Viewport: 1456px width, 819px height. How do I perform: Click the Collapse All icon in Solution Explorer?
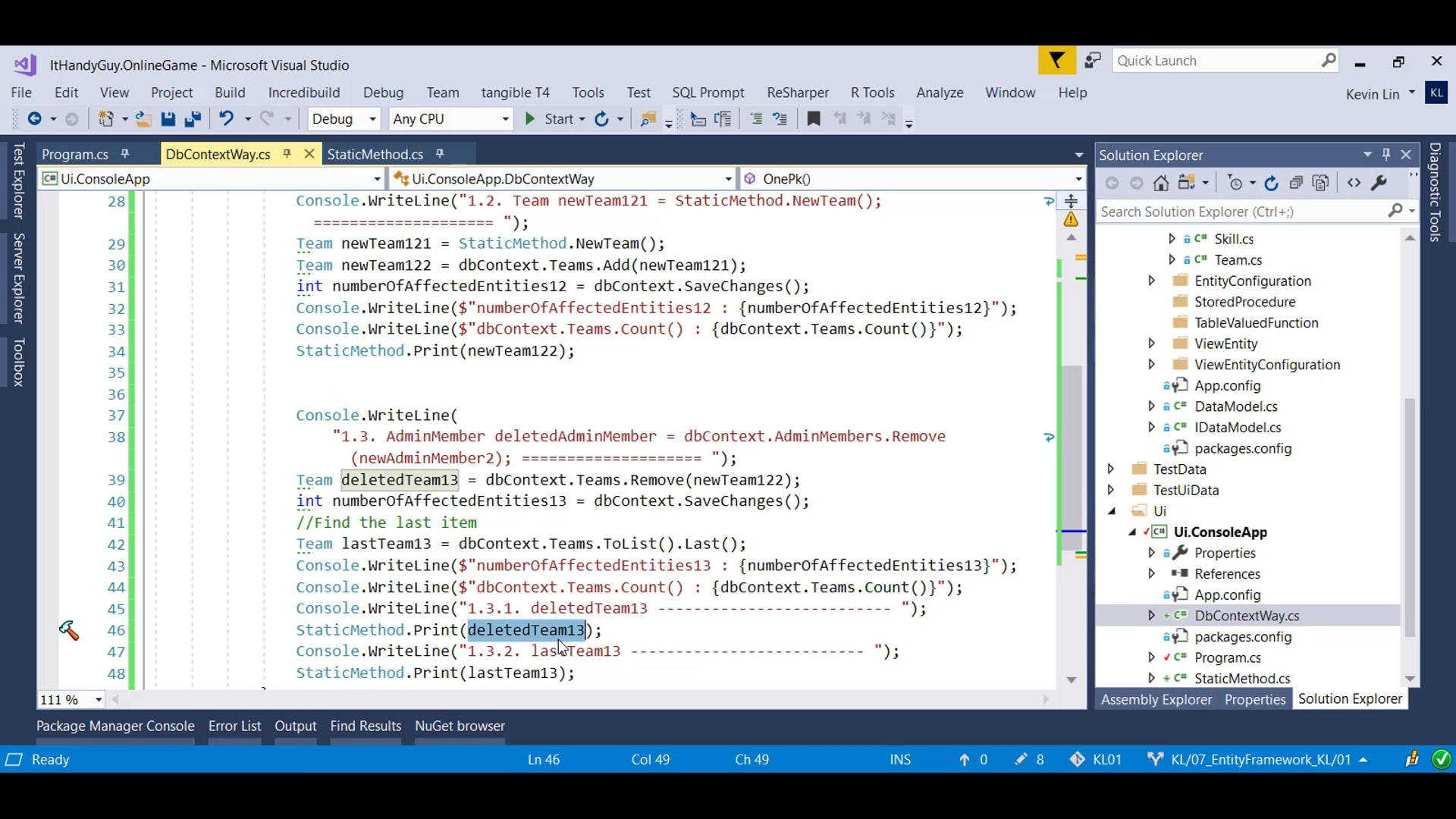(x=1296, y=183)
